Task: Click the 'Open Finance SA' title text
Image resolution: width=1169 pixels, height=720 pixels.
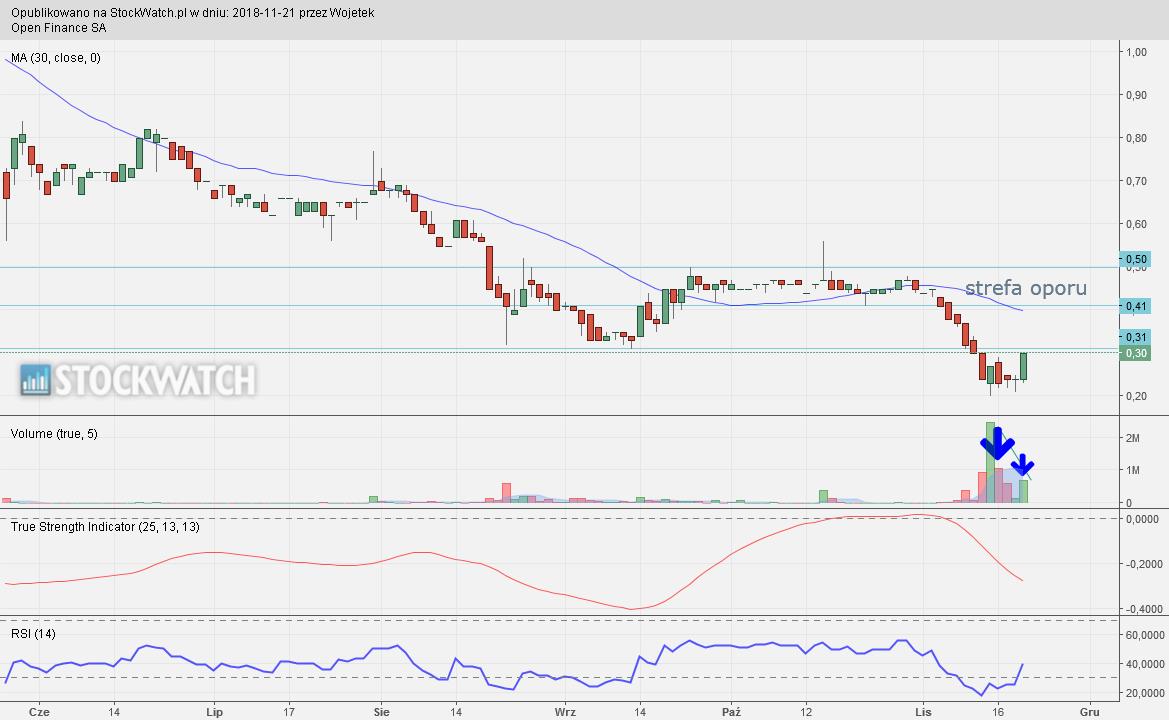Action: pos(58,28)
